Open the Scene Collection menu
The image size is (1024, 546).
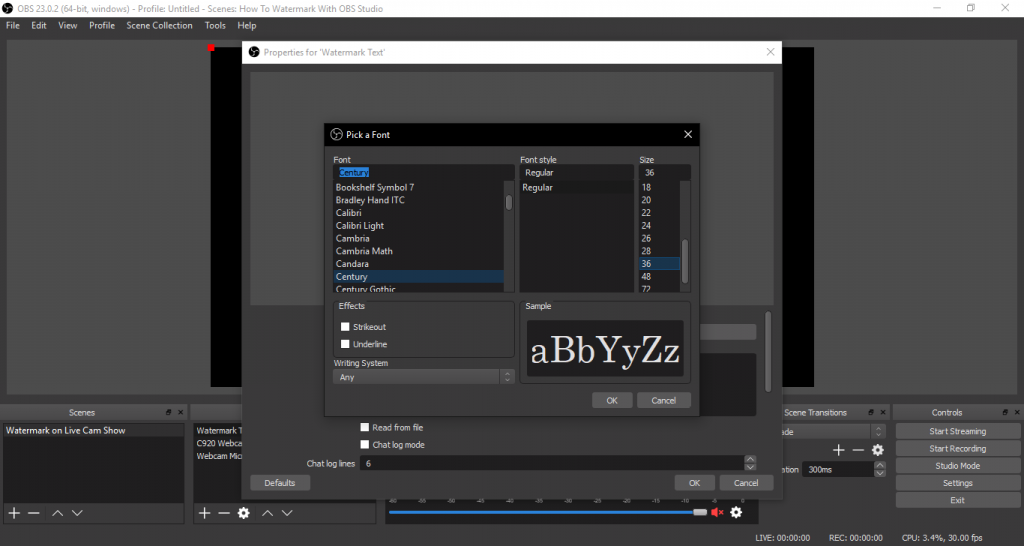pos(159,25)
